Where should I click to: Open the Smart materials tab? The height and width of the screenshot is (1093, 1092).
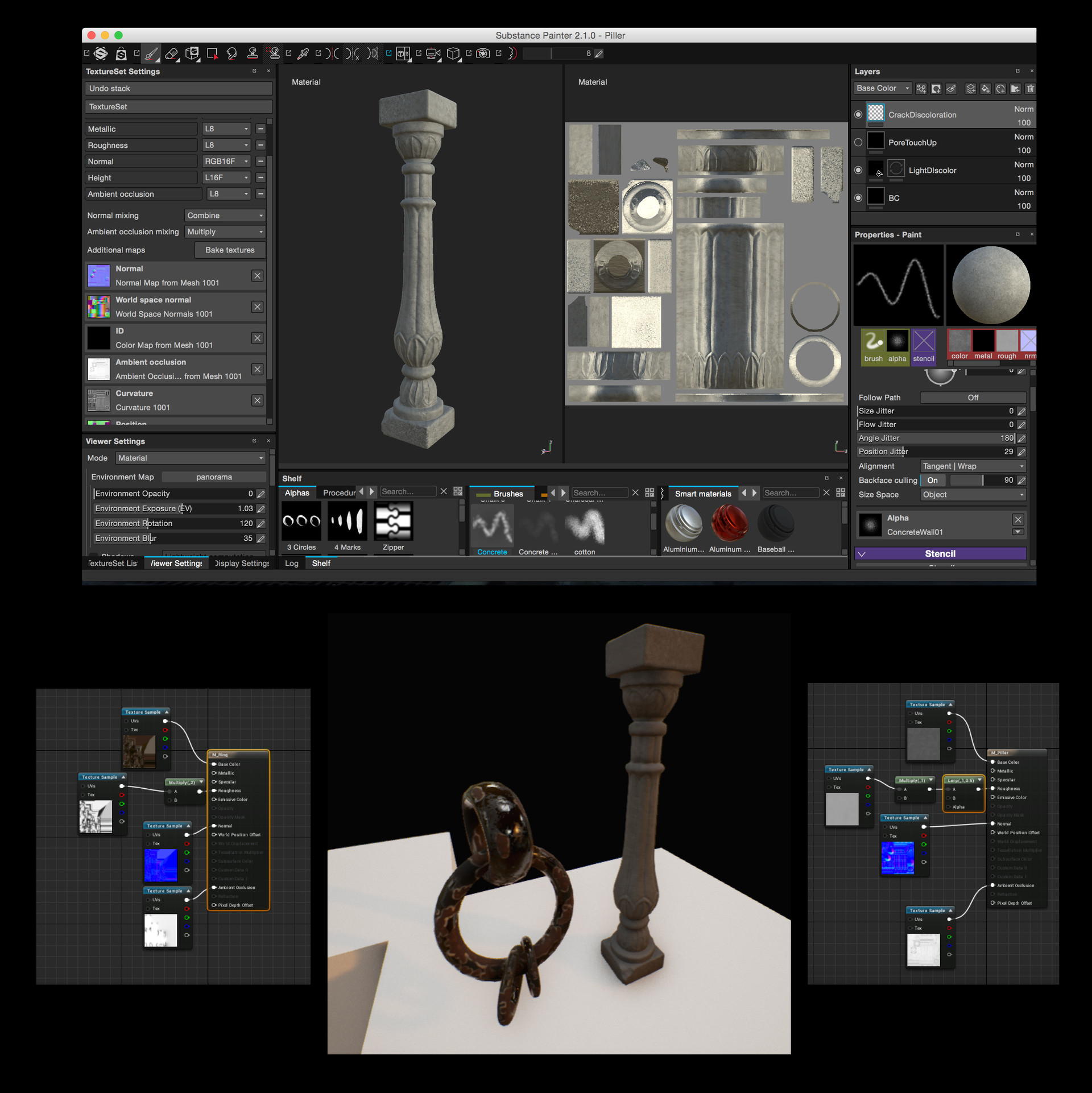[703, 493]
